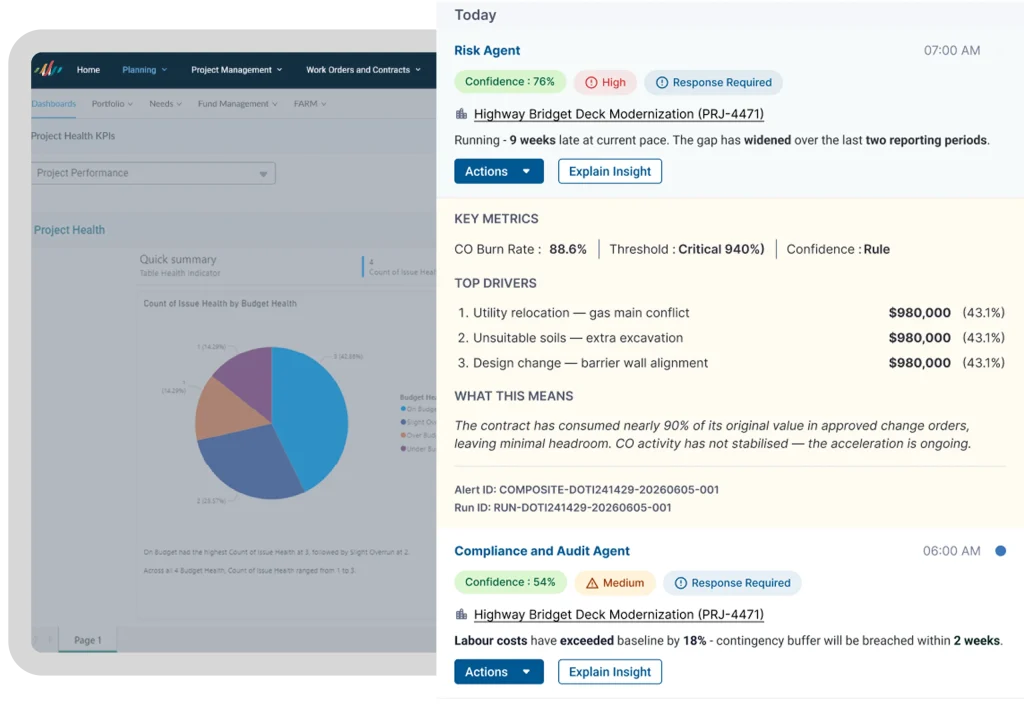Viewport: 1024px width, 705px height.
Task: Click the 06:00 AM timestamp
Action: point(951,551)
